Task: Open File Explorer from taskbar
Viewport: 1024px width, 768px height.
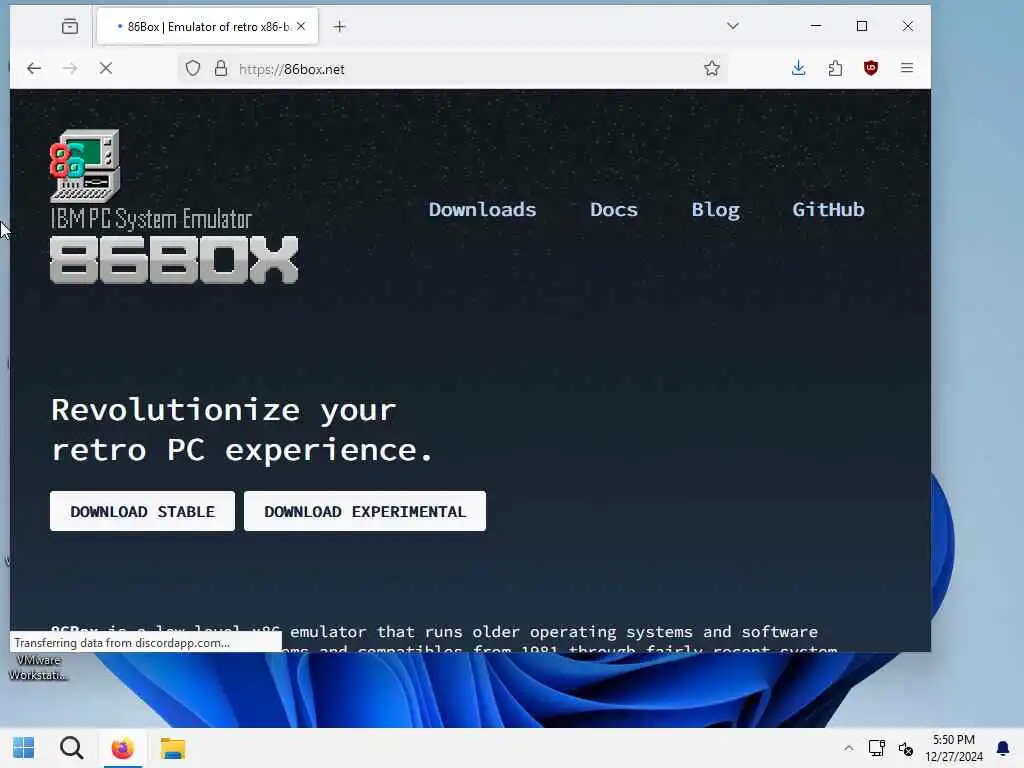Action: coord(173,748)
